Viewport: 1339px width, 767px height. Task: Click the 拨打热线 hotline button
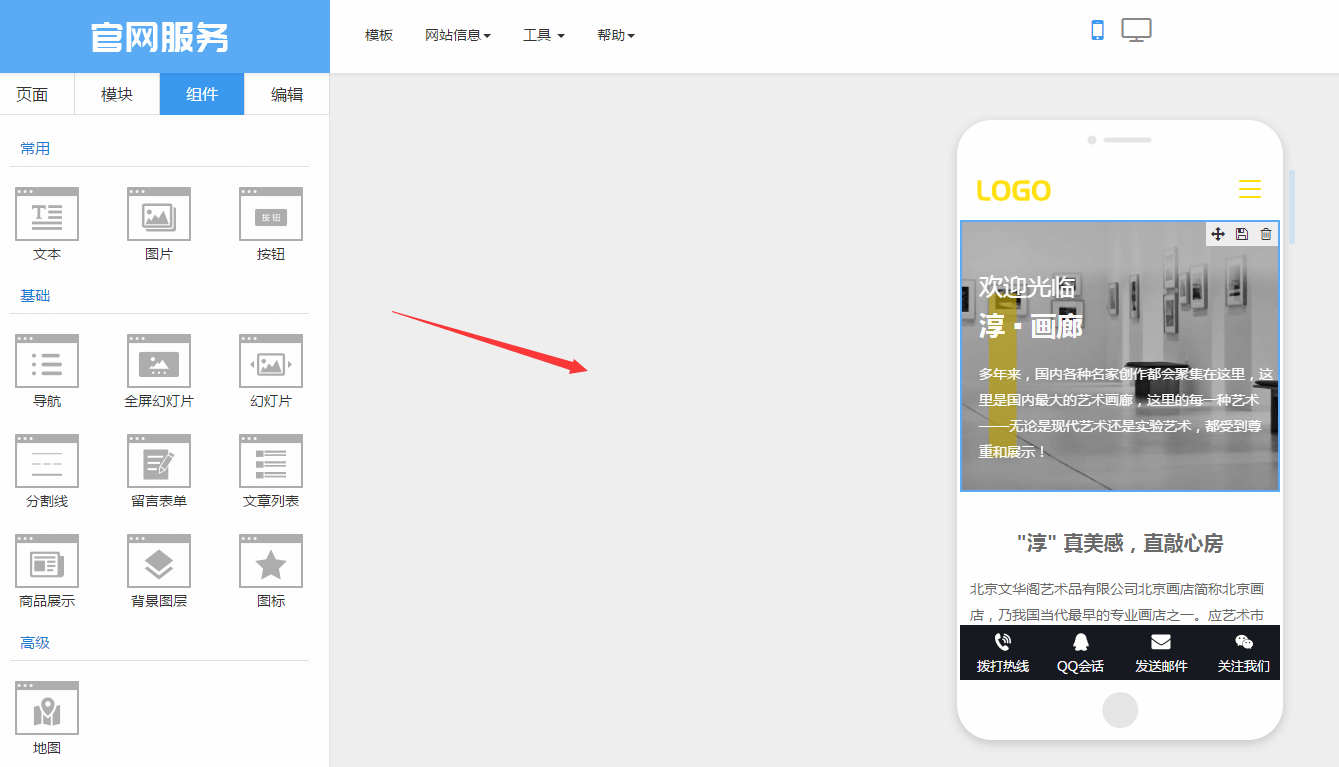click(x=1002, y=653)
